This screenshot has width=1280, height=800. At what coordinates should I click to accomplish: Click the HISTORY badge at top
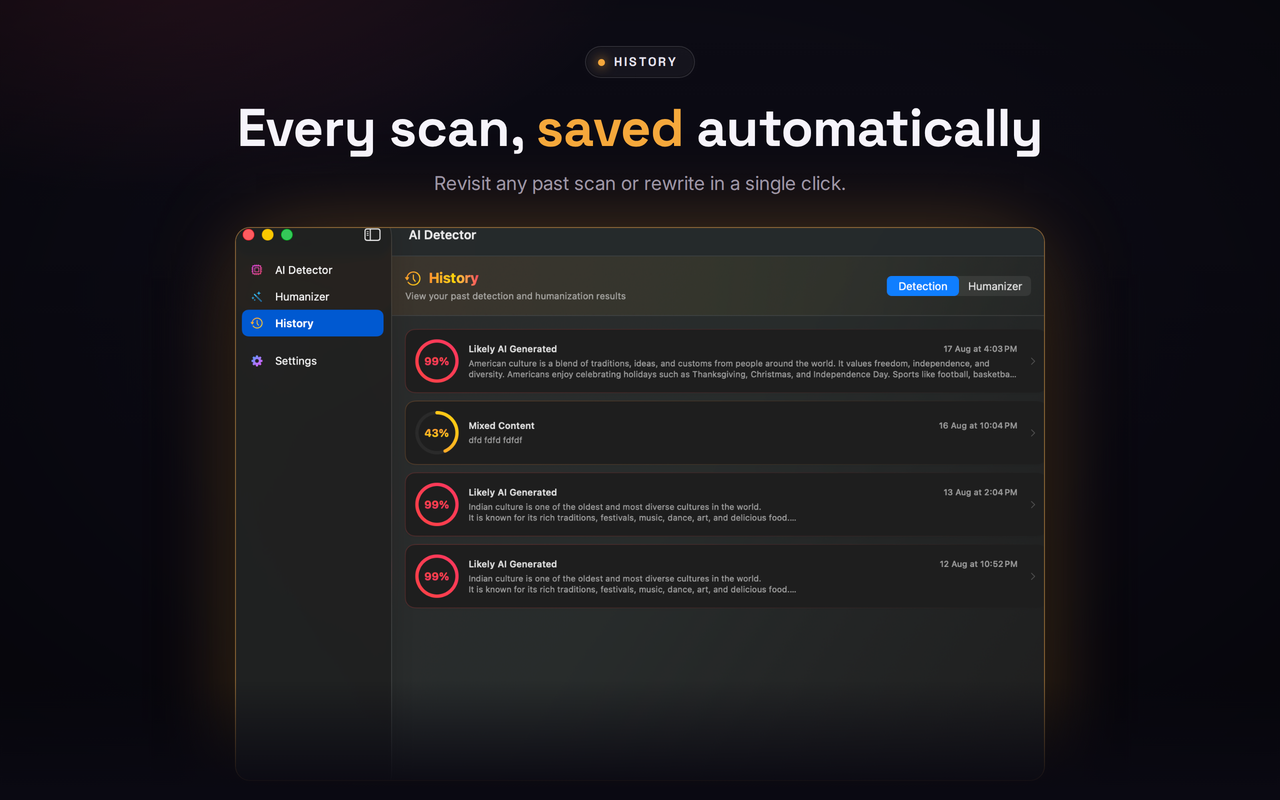[640, 62]
